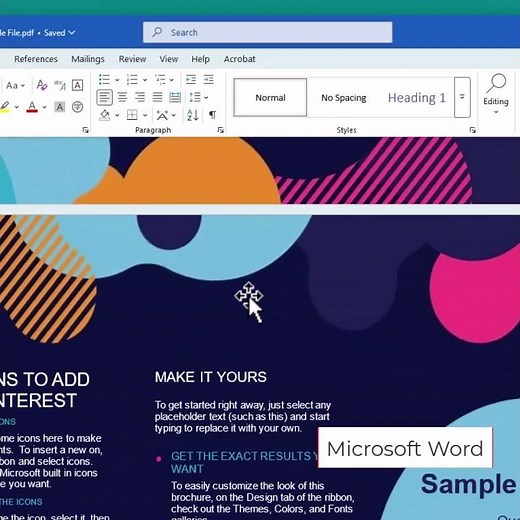Click the Line and Paragraph Spacing icon
This screenshot has width=520, height=520.
(x=195, y=97)
